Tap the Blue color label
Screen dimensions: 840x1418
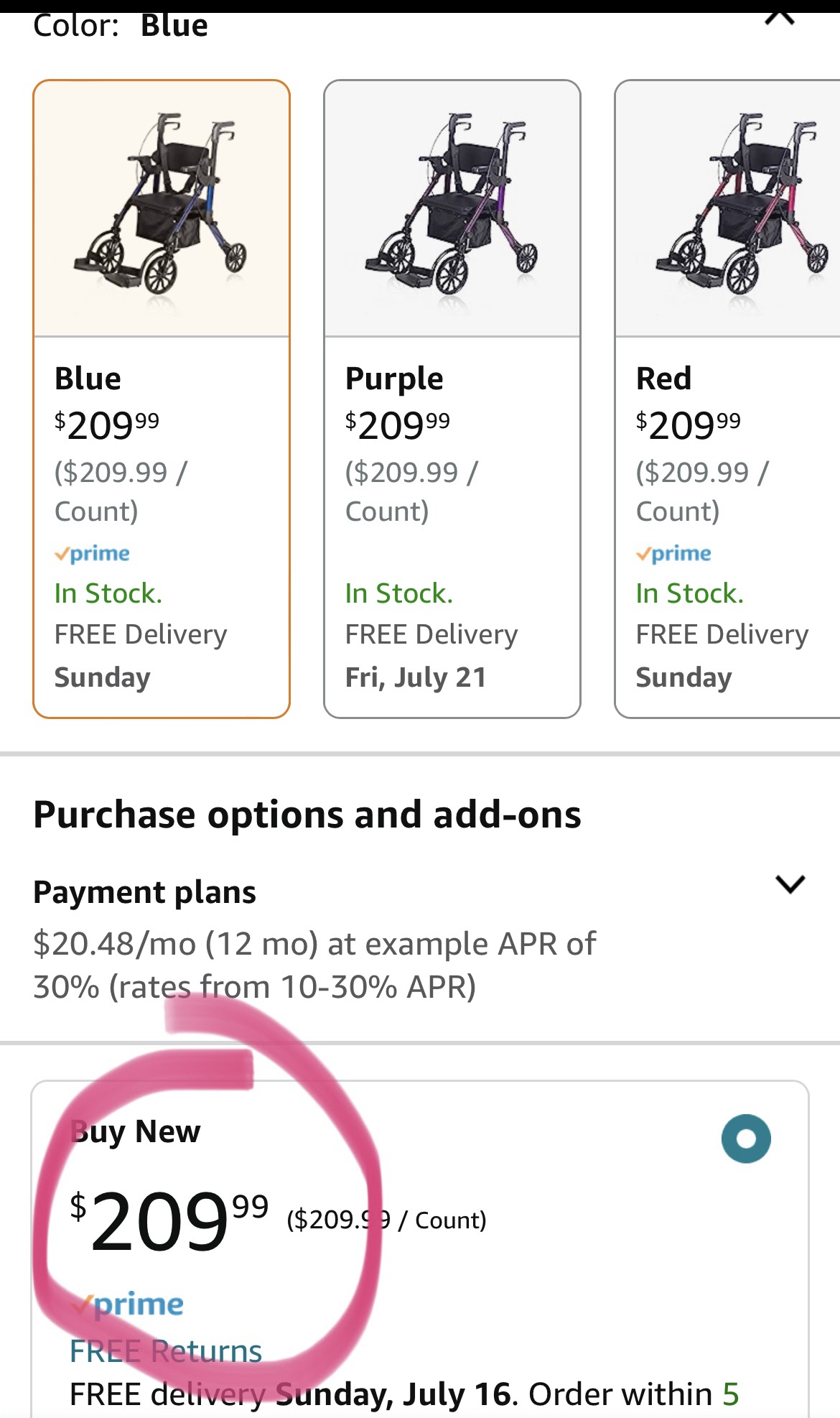[x=88, y=379]
